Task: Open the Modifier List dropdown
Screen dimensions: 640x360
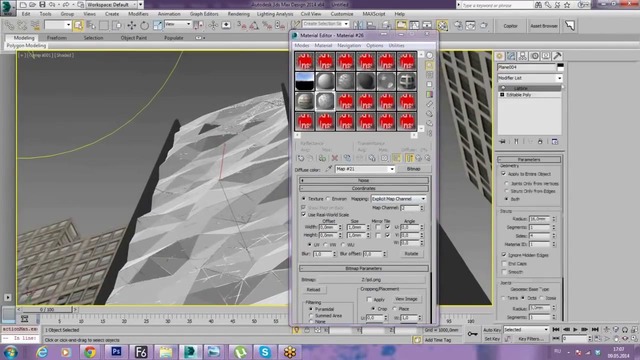Action: tap(530, 78)
